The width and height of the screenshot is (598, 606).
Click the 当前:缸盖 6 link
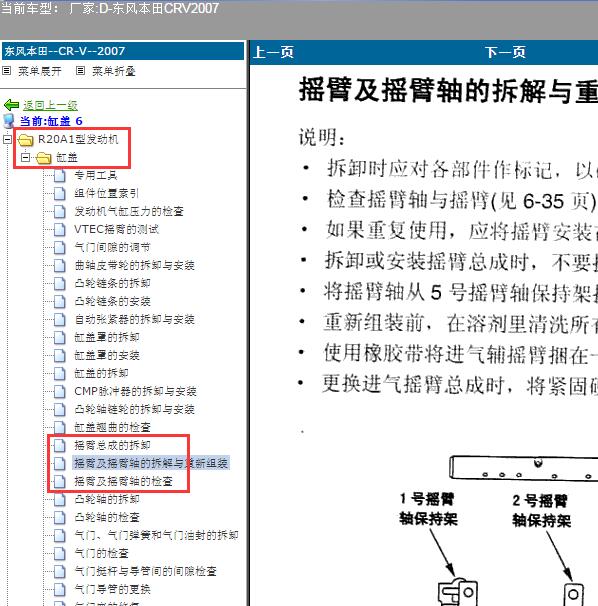(x=51, y=121)
